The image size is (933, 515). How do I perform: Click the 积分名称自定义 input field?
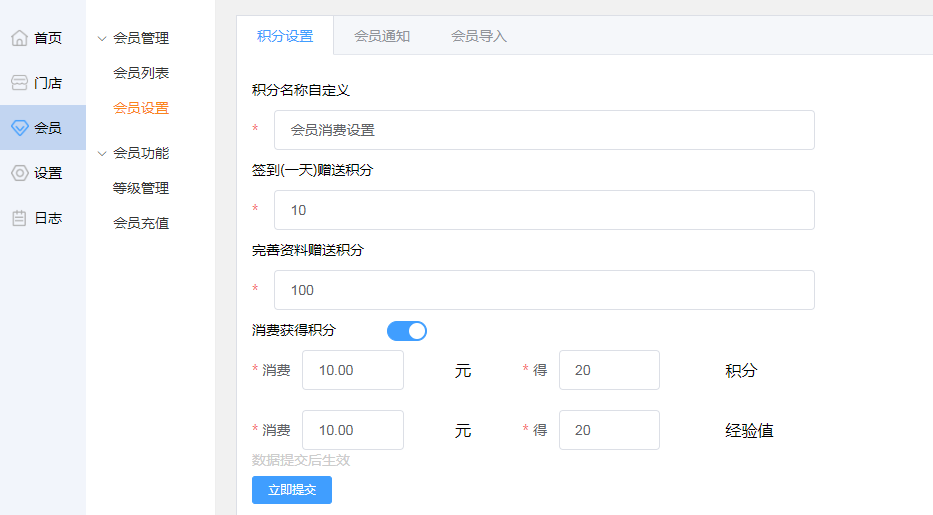point(544,130)
